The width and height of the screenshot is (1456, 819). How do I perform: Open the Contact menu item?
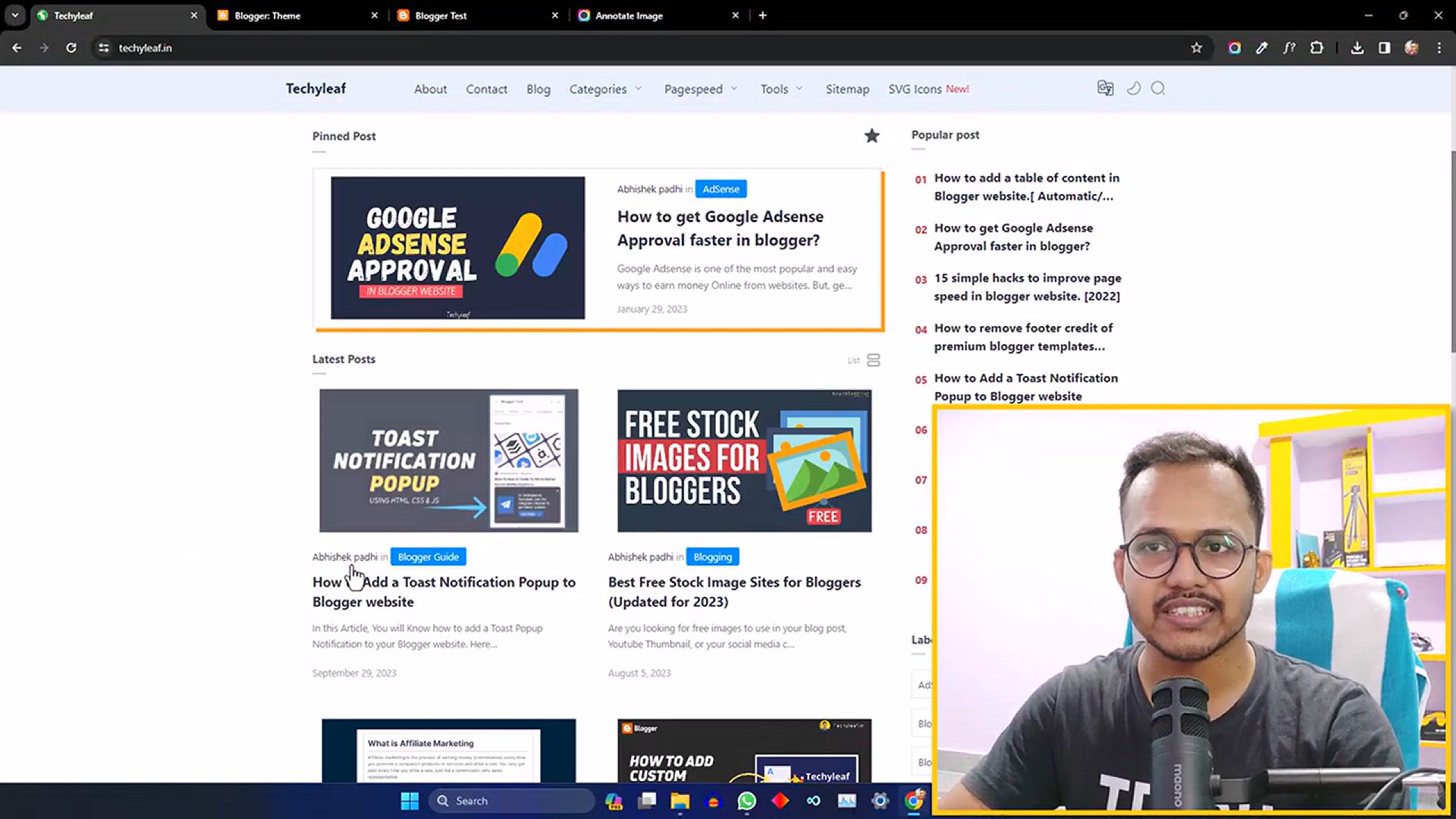click(x=486, y=89)
